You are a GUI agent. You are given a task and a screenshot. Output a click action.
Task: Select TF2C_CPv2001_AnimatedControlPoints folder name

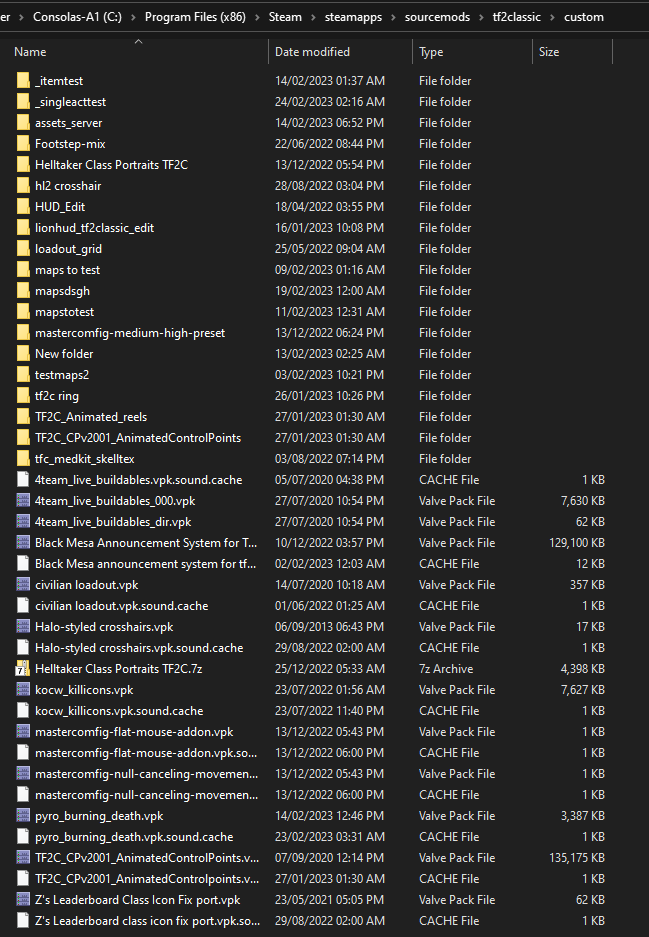(138, 437)
